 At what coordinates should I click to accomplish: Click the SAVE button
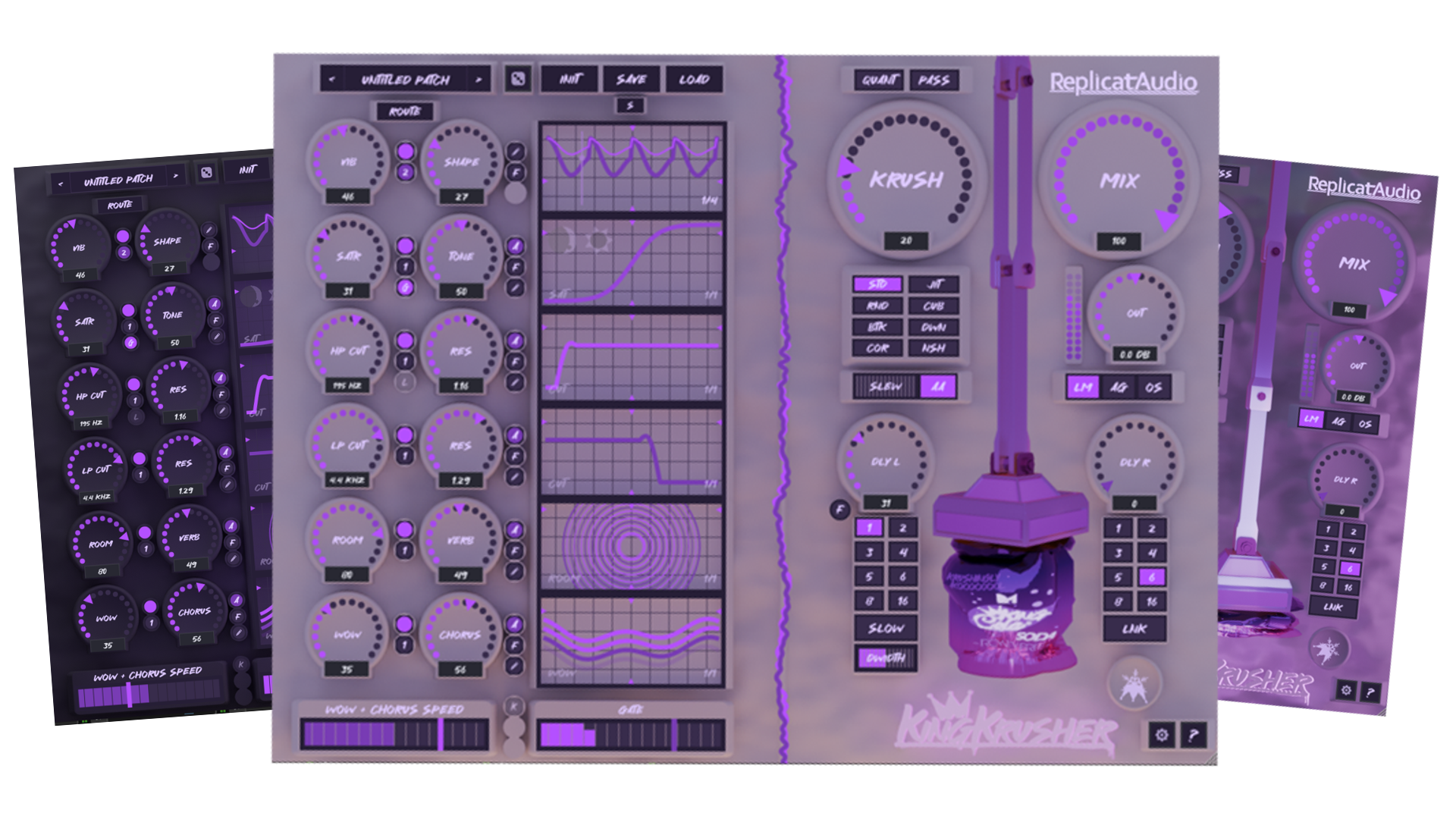point(632,79)
